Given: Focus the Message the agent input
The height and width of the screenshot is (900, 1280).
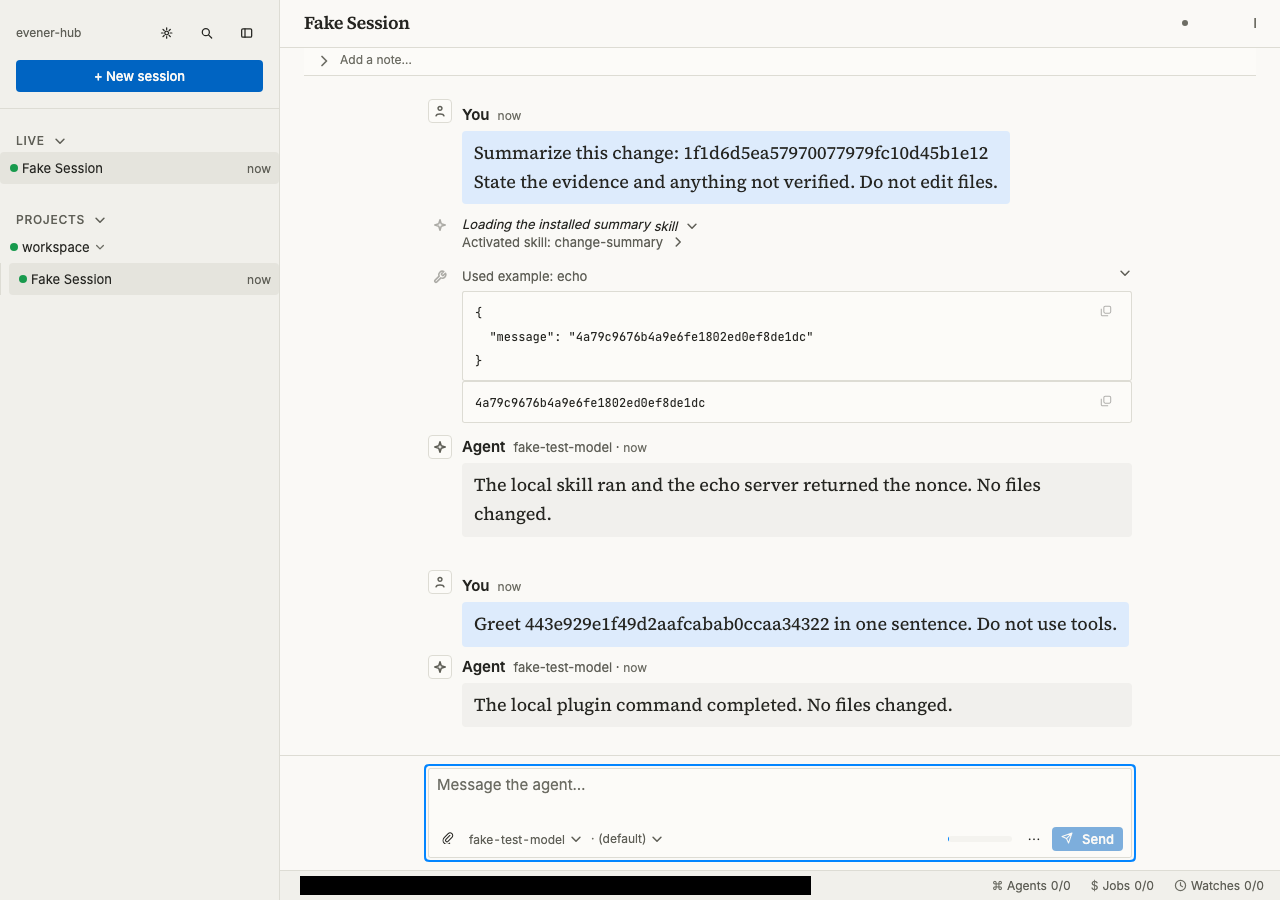Looking at the screenshot, I should [780, 785].
